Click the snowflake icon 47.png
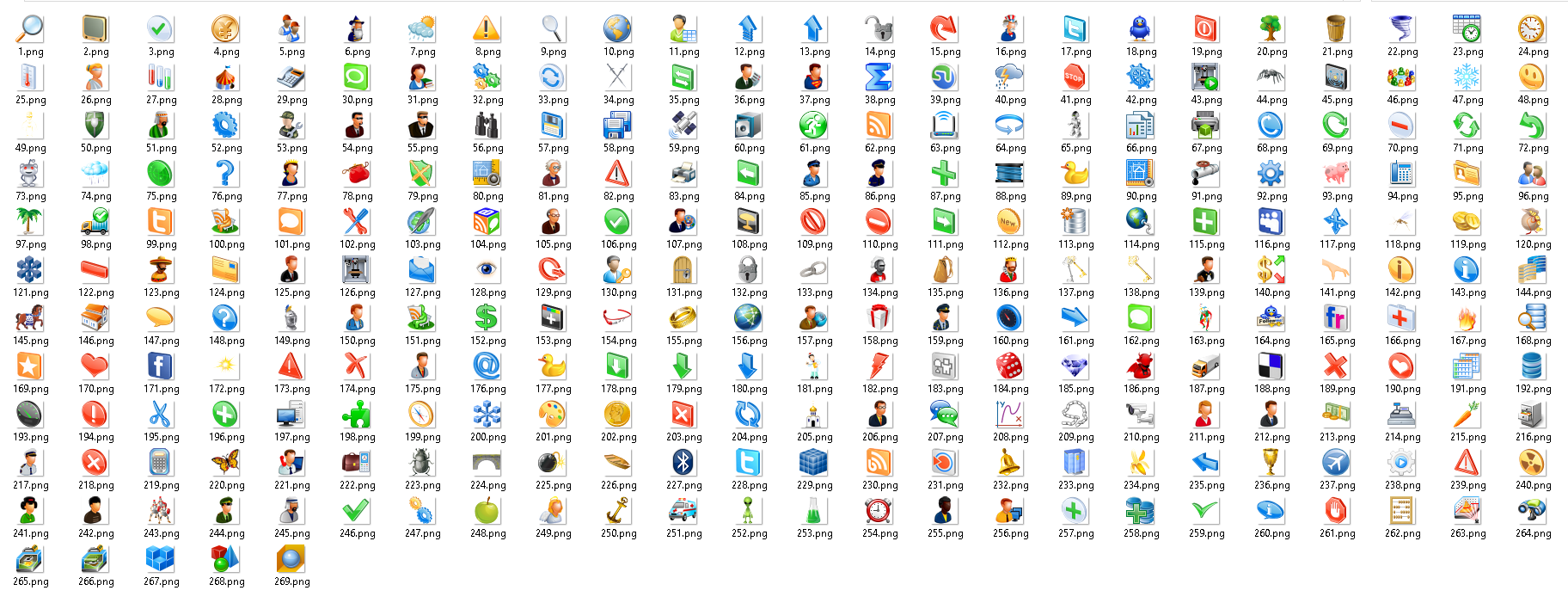The image size is (1568, 609). pyautogui.click(x=1467, y=77)
